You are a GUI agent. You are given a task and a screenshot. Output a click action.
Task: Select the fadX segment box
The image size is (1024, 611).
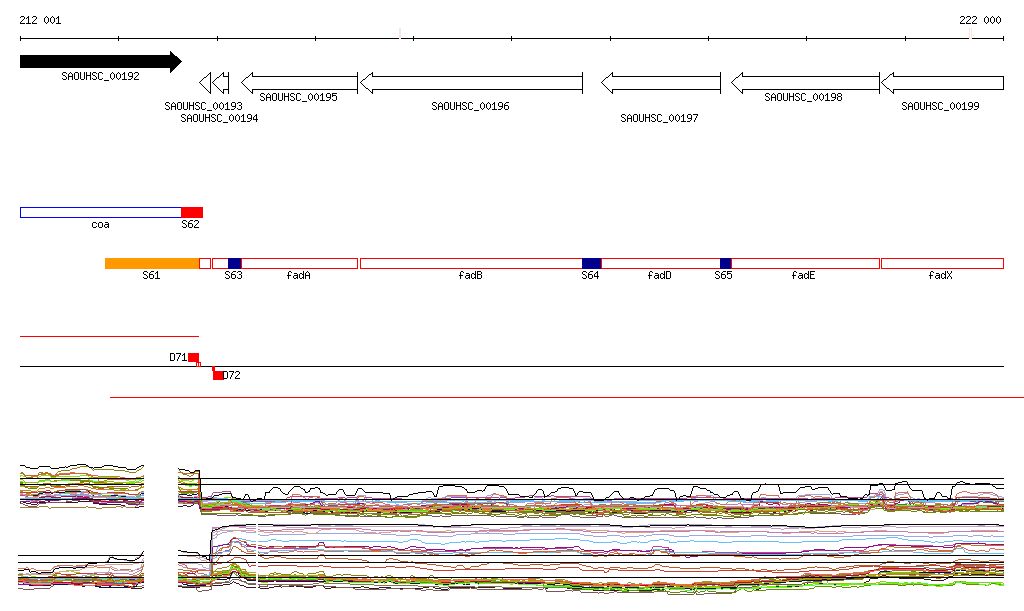[x=941, y=263]
